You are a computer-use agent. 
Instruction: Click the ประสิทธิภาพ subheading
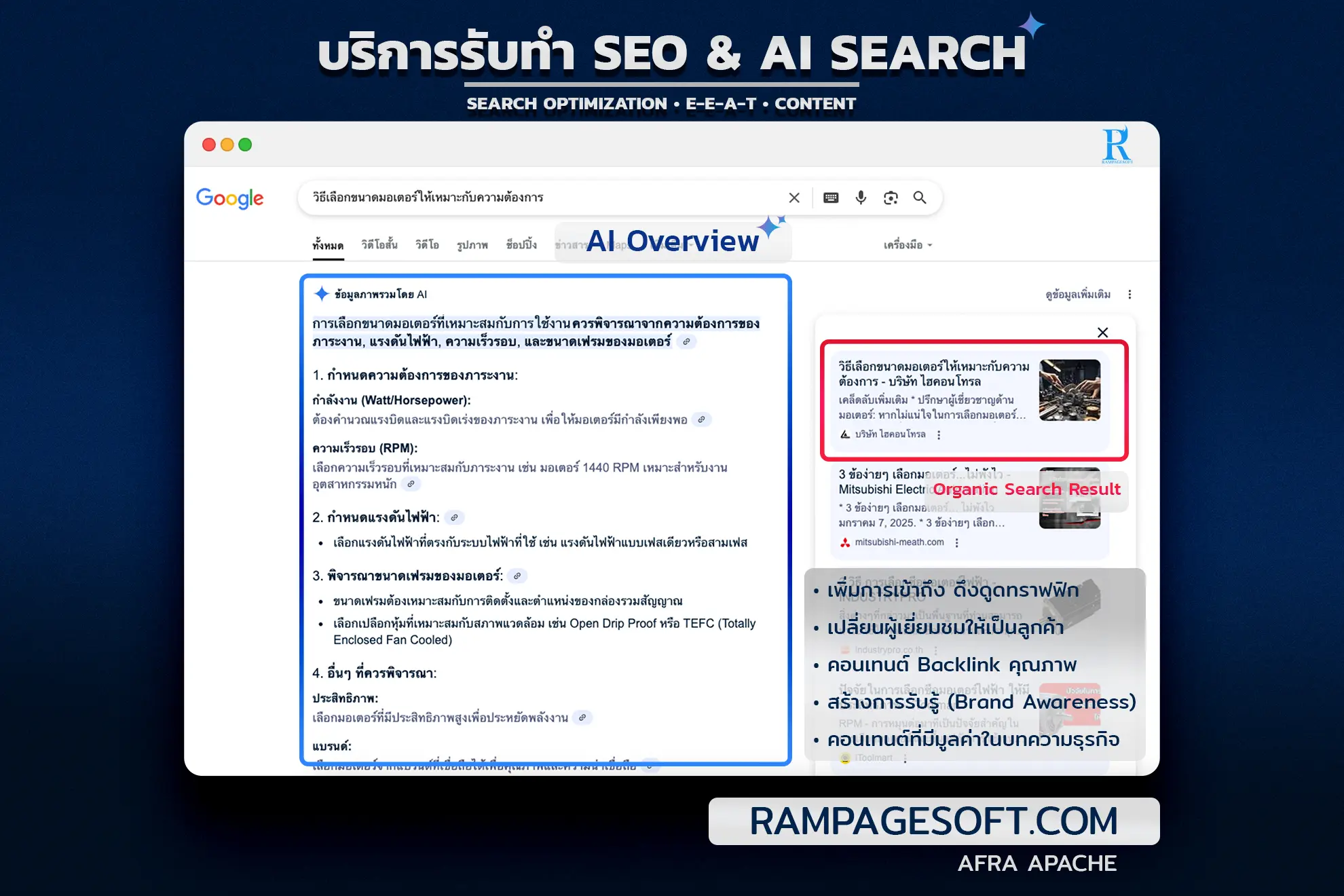345,698
